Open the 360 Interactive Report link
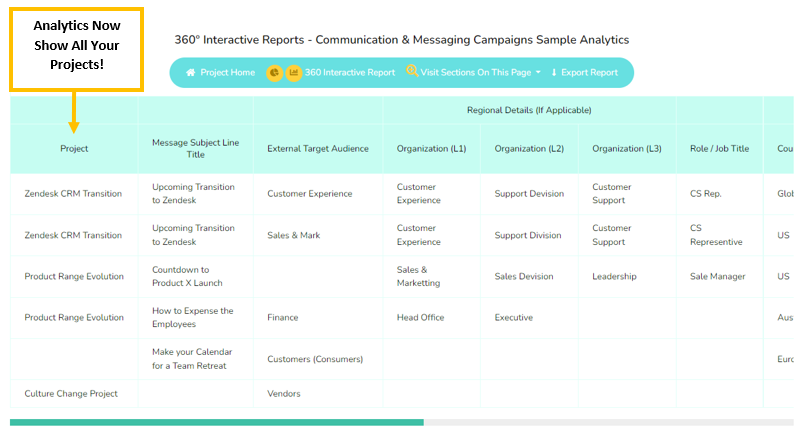 (350, 73)
